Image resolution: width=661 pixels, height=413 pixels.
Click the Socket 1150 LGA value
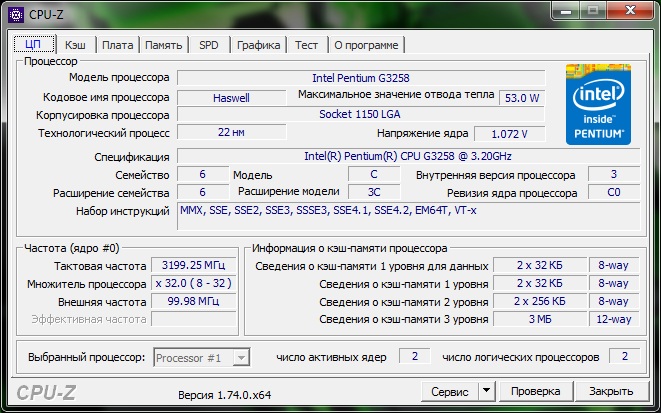click(x=361, y=114)
